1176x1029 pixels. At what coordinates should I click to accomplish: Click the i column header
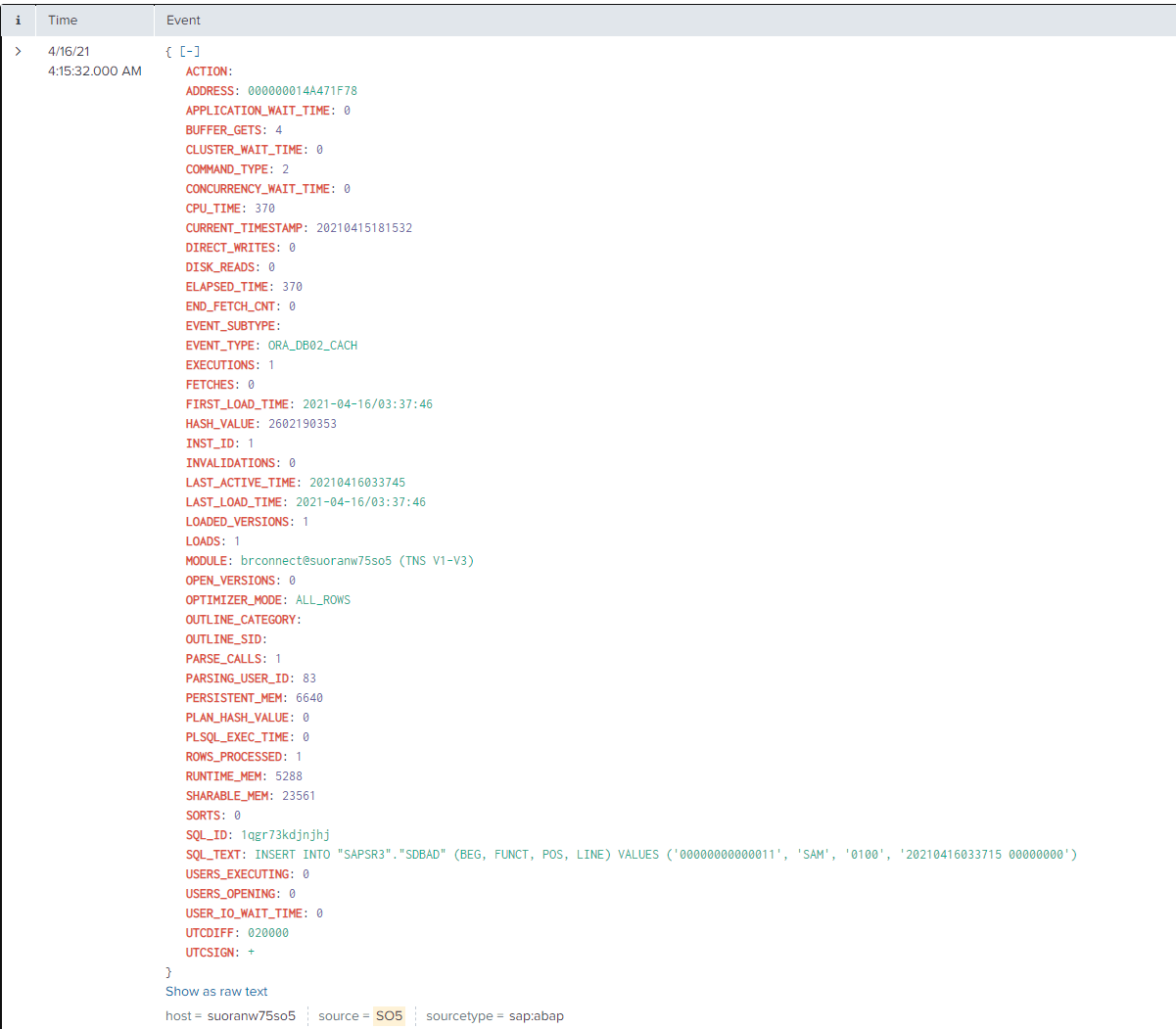(x=18, y=20)
